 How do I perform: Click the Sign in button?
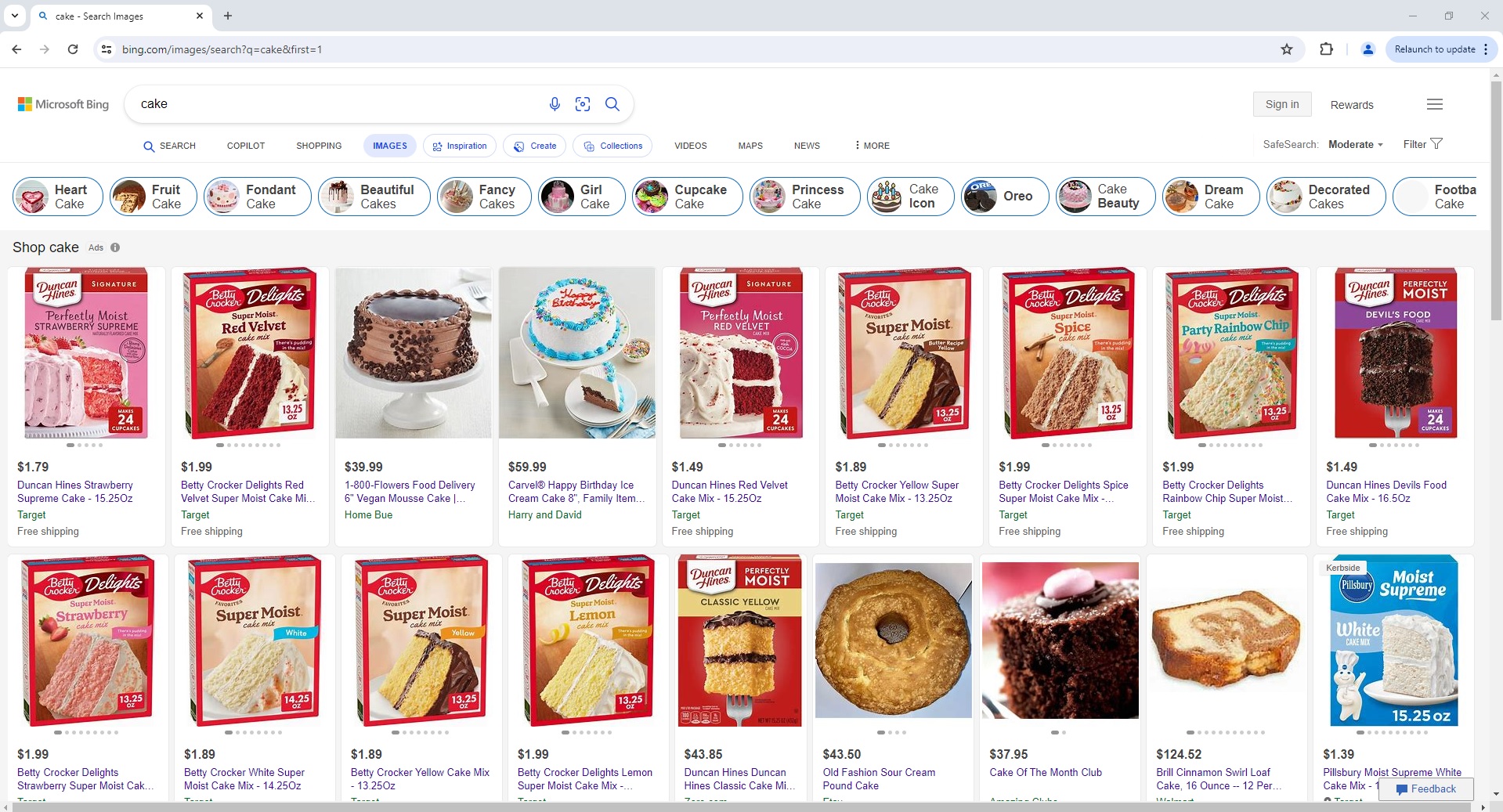tap(1281, 103)
